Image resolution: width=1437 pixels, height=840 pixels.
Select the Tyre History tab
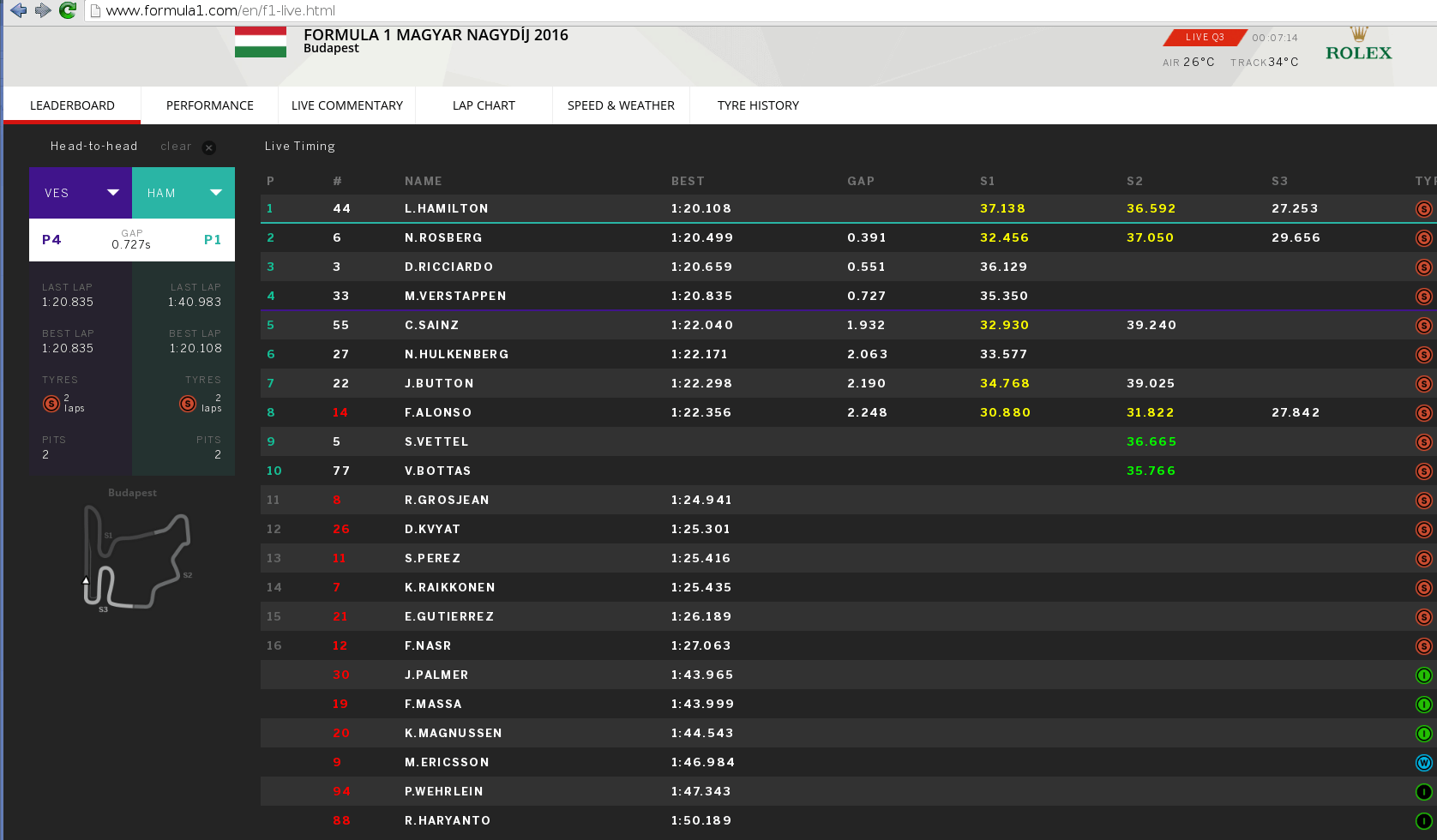pyautogui.click(x=758, y=105)
